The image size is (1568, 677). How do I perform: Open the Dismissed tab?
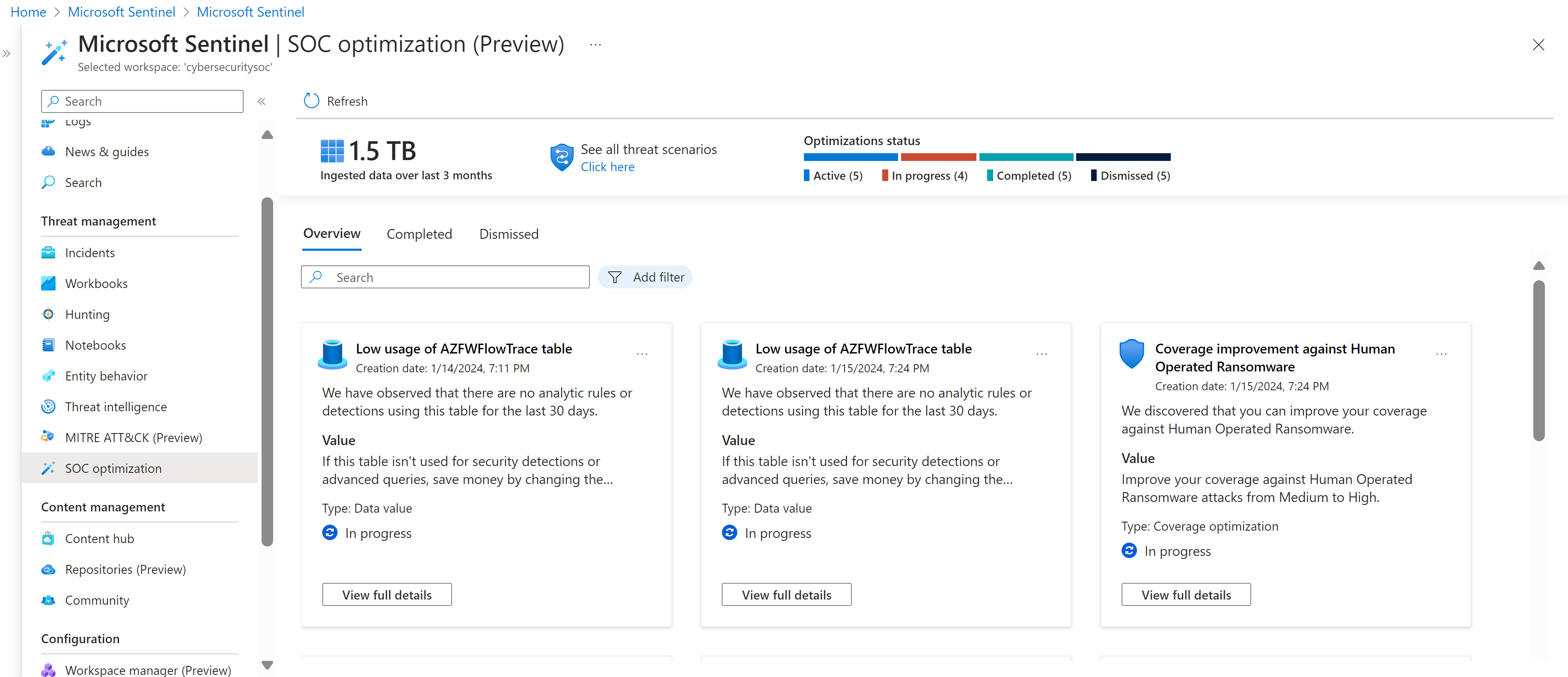[508, 234]
